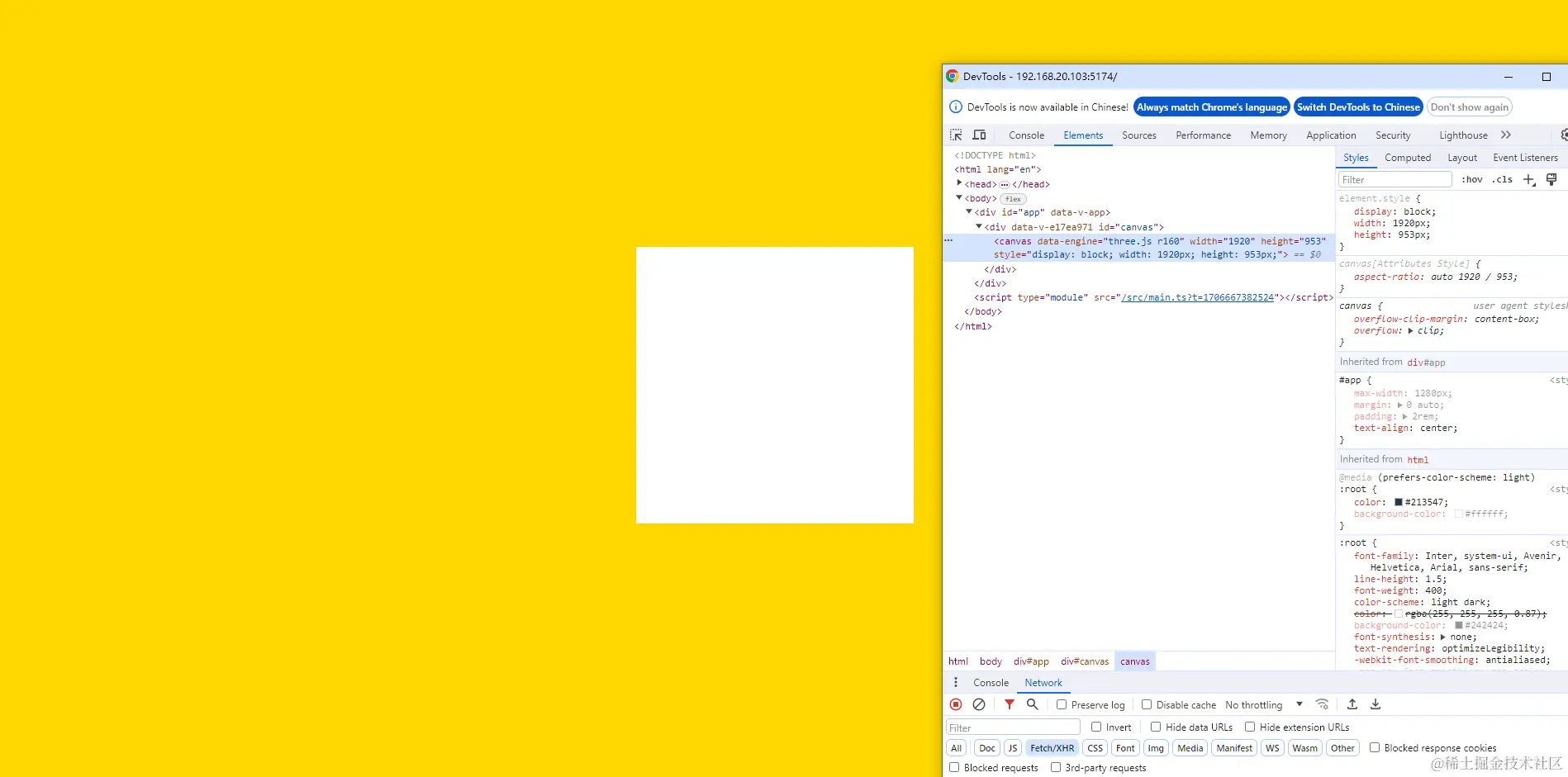Open color swatch for #242424 background-color
Screen dimensions: 1568x777
click(1459, 625)
